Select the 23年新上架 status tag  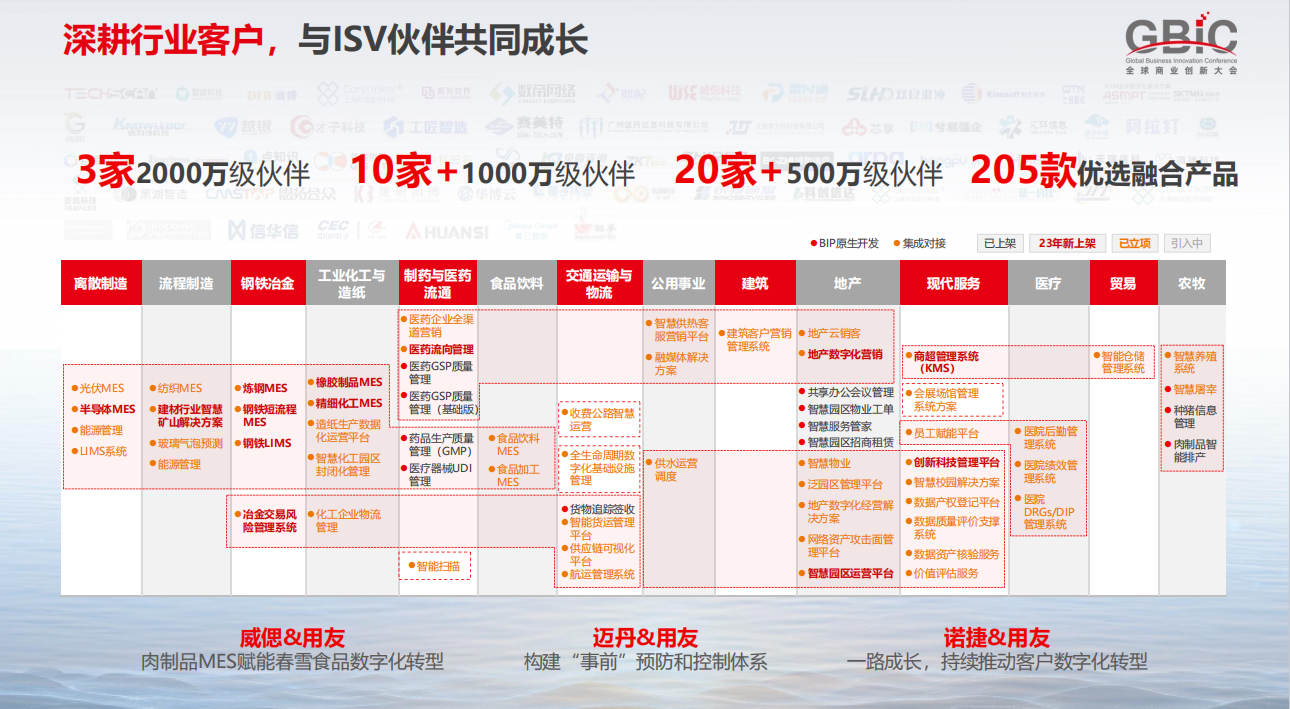point(1067,243)
